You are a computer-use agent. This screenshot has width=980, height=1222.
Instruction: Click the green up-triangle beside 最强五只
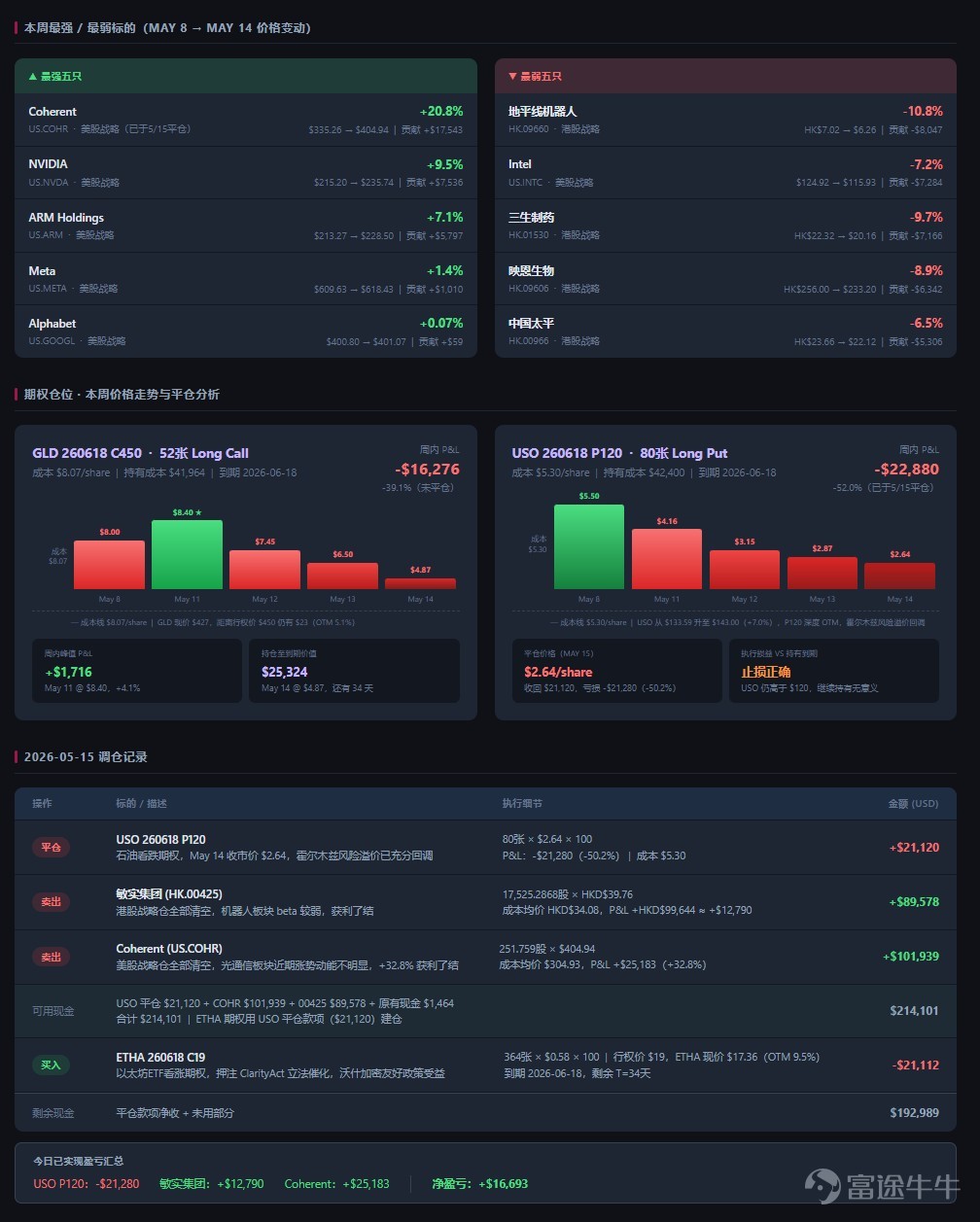(33, 76)
